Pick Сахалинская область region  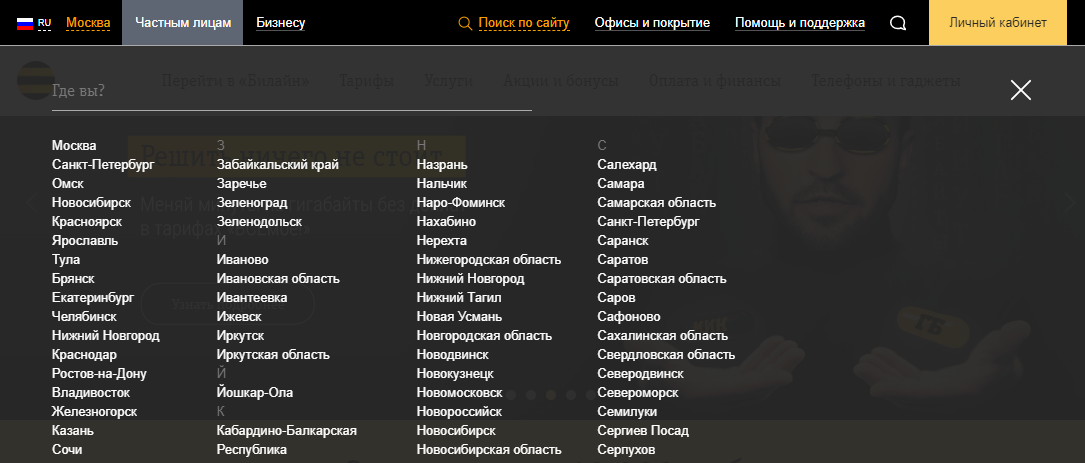[663, 336]
